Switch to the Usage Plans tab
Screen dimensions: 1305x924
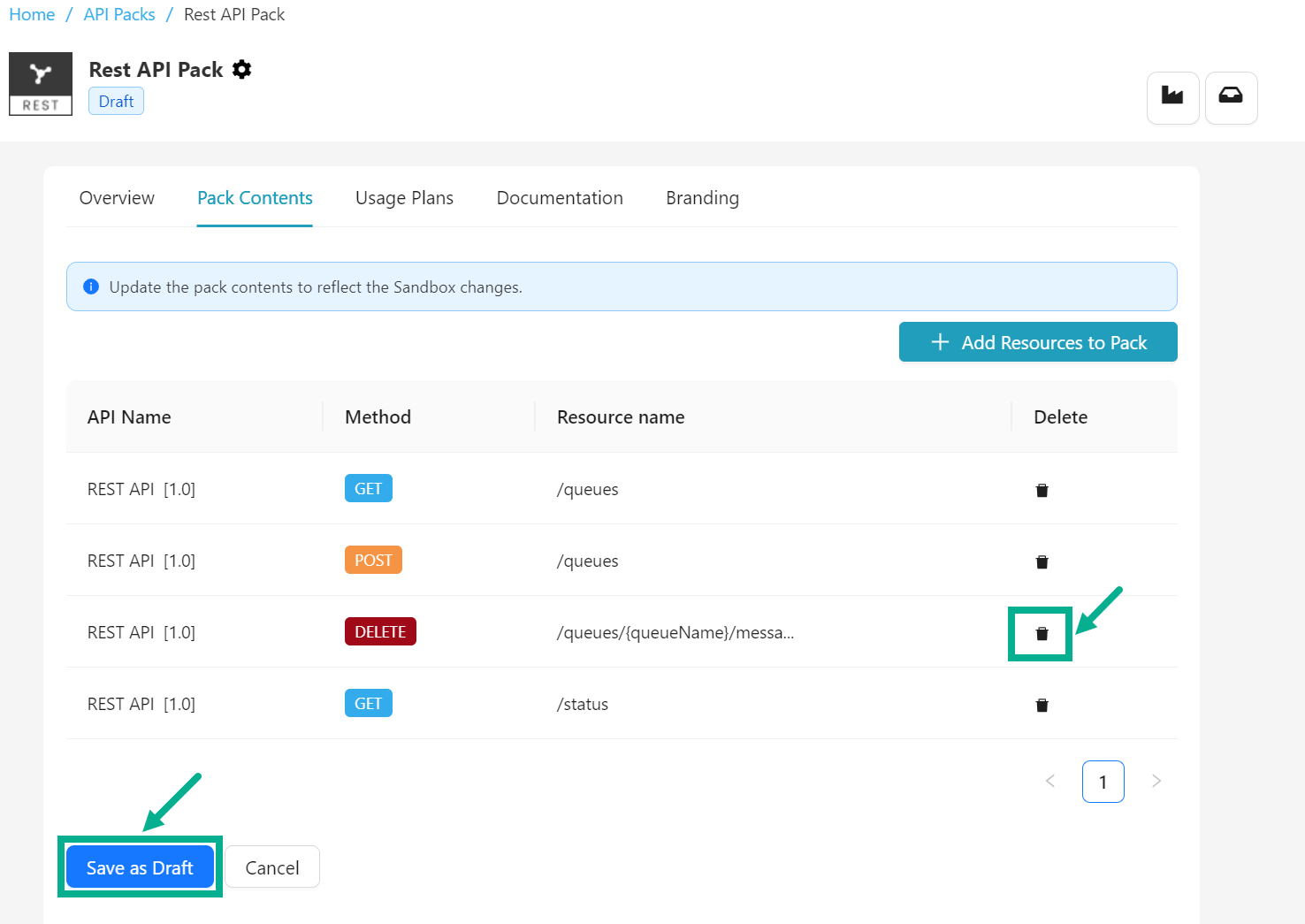click(404, 198)
